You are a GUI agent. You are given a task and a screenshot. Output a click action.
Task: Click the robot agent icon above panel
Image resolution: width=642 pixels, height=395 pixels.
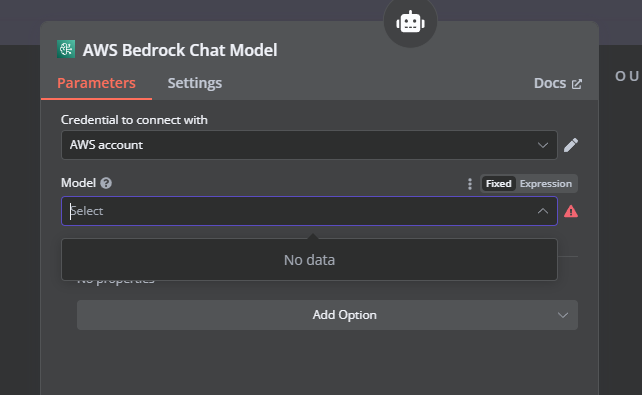pos(410,22)
